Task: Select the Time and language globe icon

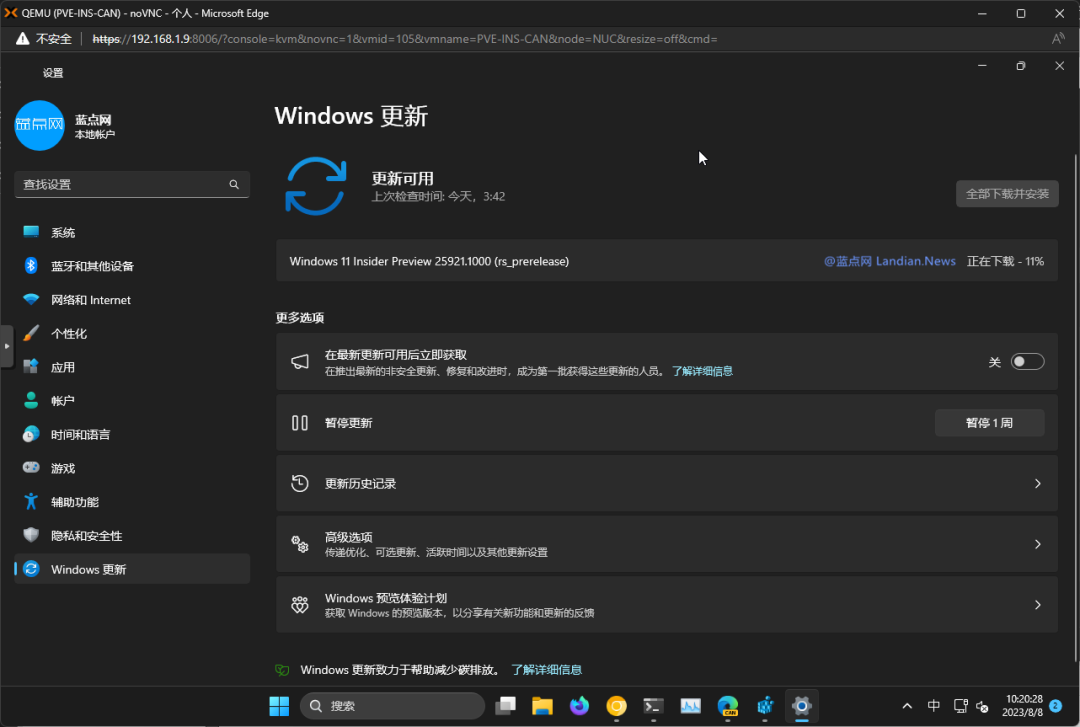Action: [x=31, y=434]
